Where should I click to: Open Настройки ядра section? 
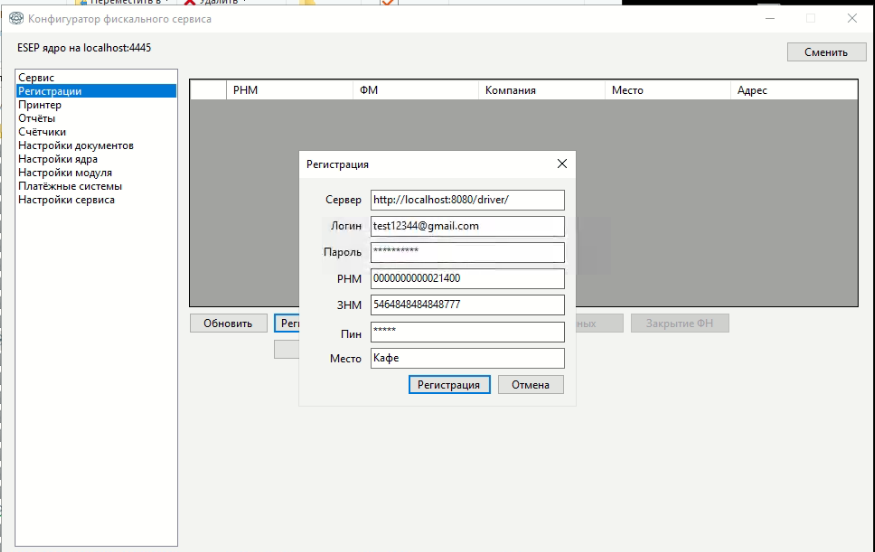[x=96, y=159]
